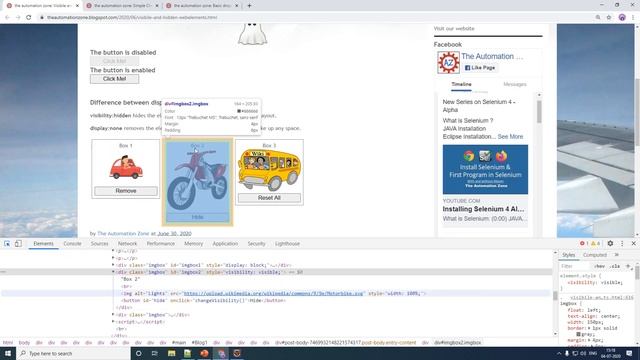
Task: Toggle the :hov element state button
Action: click(599, 266)
